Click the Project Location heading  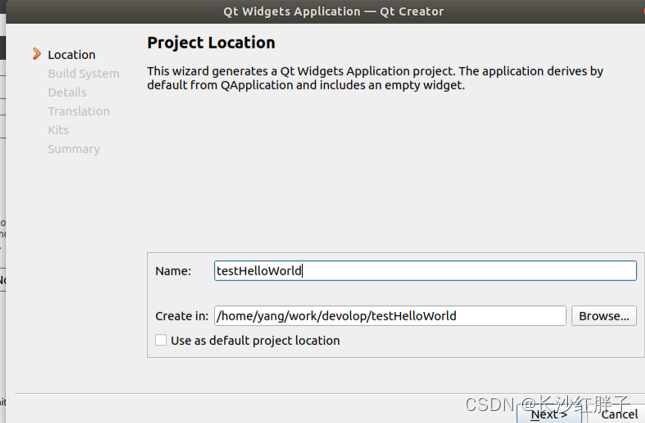tap(211, 43)
